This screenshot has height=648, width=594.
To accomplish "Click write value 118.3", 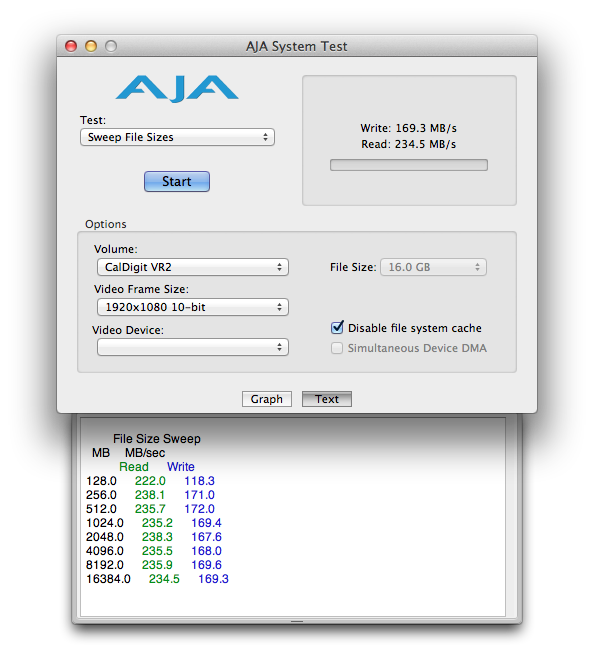I will 199,481.
